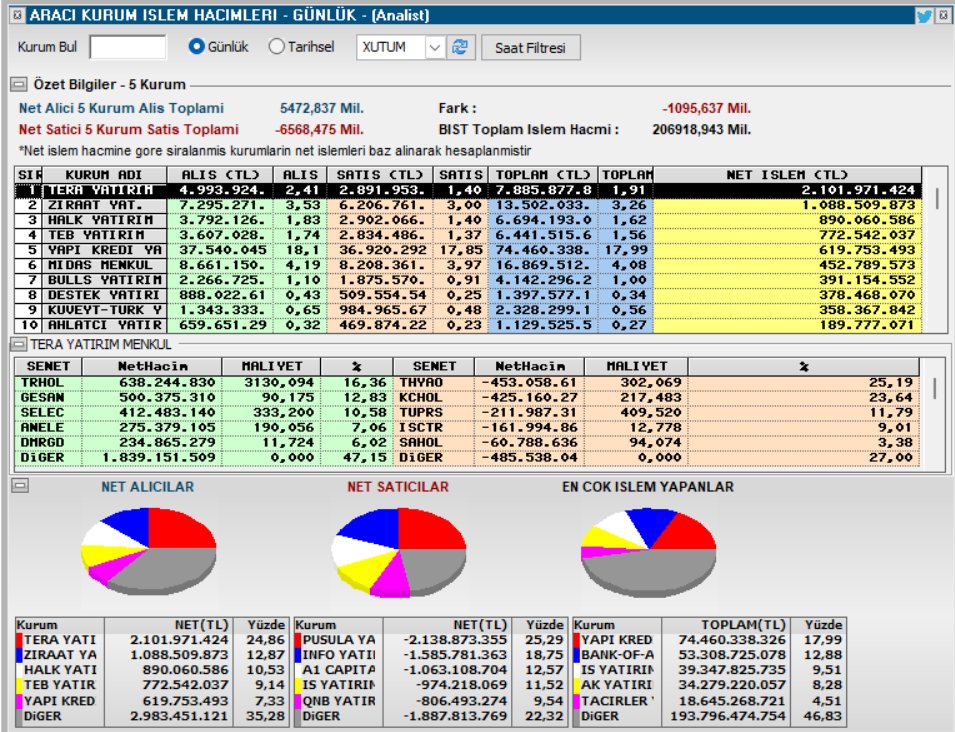Focus the Kurum Bul search field
Image resolution: width=955 pixels, height=732 pixels.
128,47
